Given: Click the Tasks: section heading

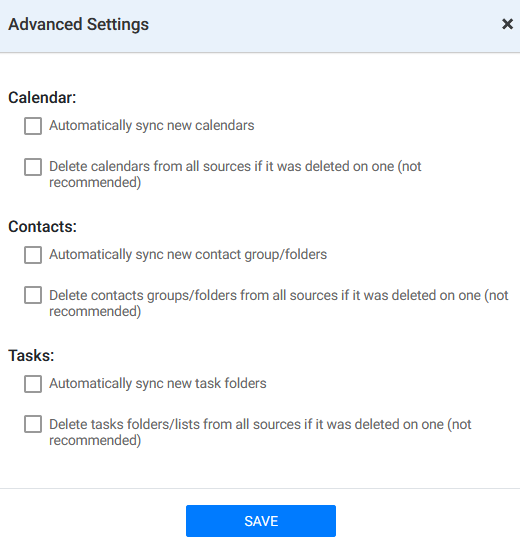Looking at the screenshot, I should pyautogui.click(x=31, y=355).
